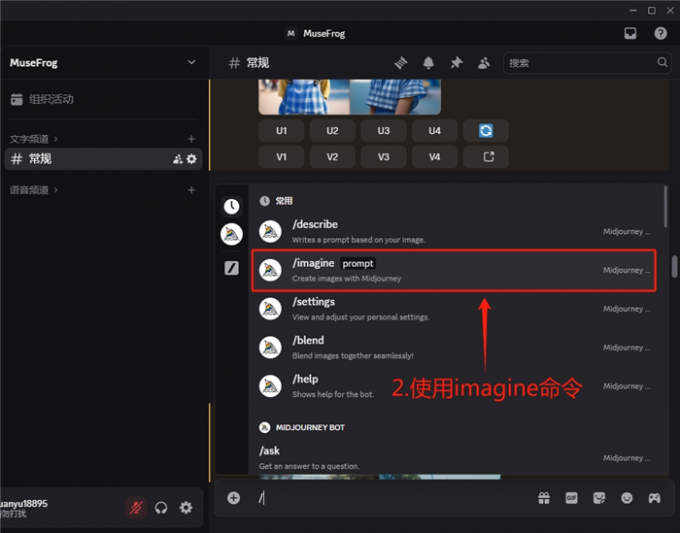Click the V4 variation button
The image size is (680, 533).
point(435,157)
